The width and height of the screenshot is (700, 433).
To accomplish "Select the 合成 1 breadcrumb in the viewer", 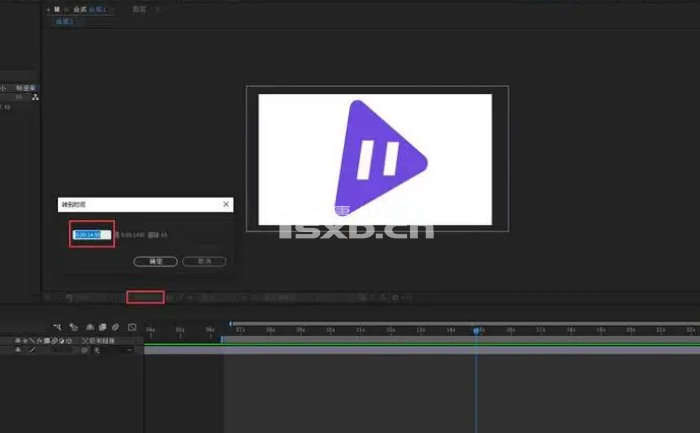I will [x=65, y=21].
